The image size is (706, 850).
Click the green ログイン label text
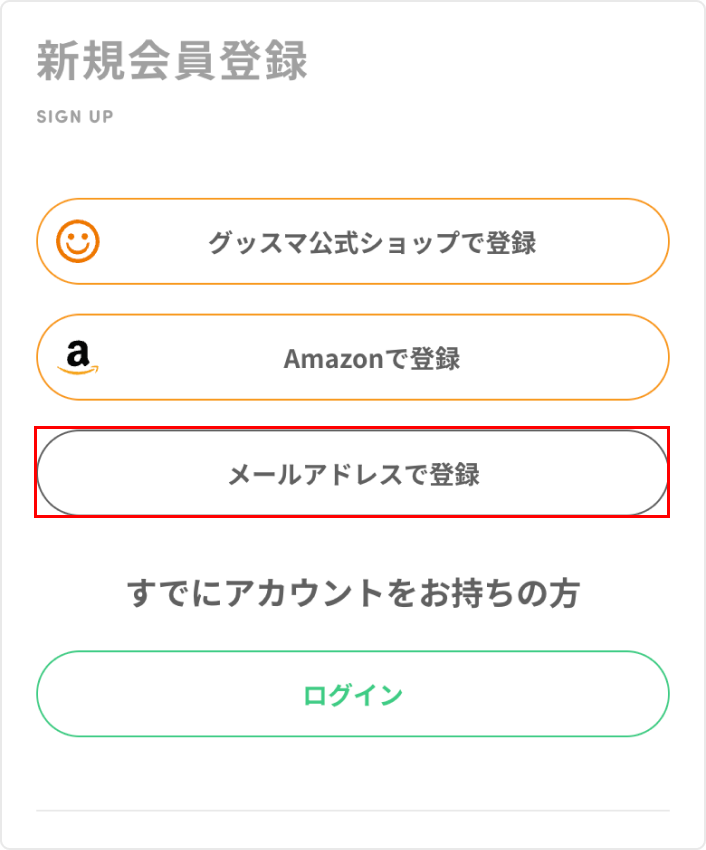tap(353, 695)
